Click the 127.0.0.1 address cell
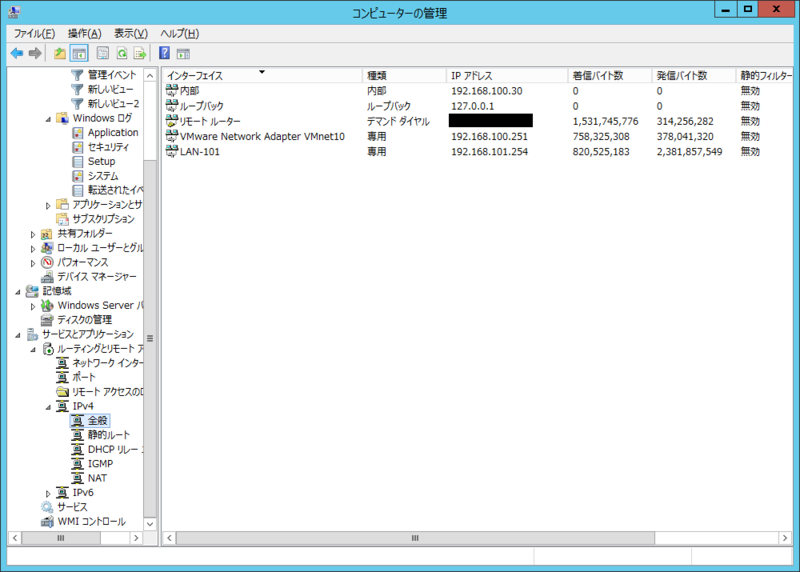The height and width of the screenshot is (572, 800). click(x=472, y=106)
